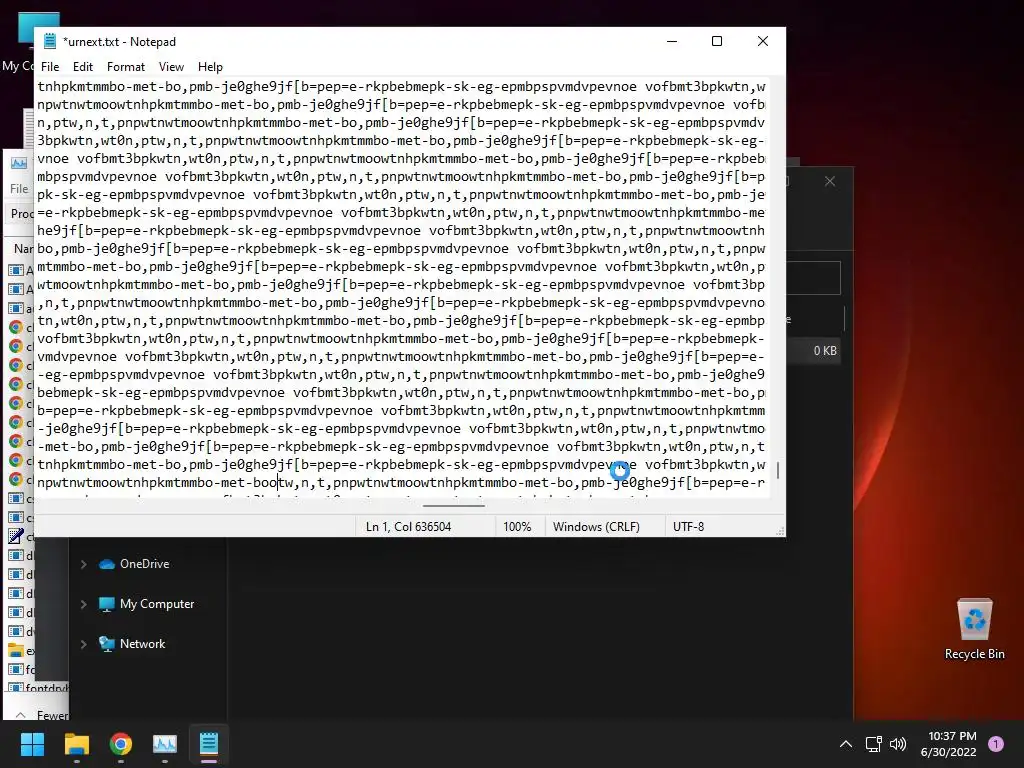1024x768 pixels.
Task: Expand the Network tree node
Action: point(84,645)
